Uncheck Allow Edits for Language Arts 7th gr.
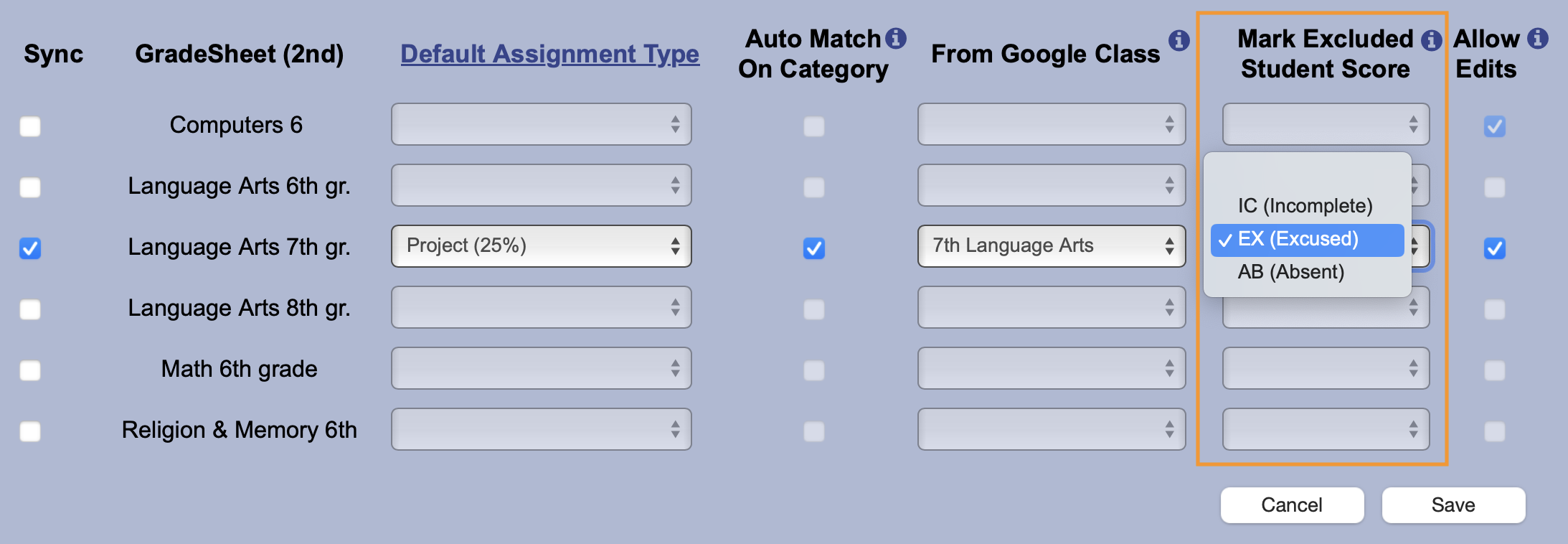Viewport: 1568px width, 544px height. [x=1495, y=248]
